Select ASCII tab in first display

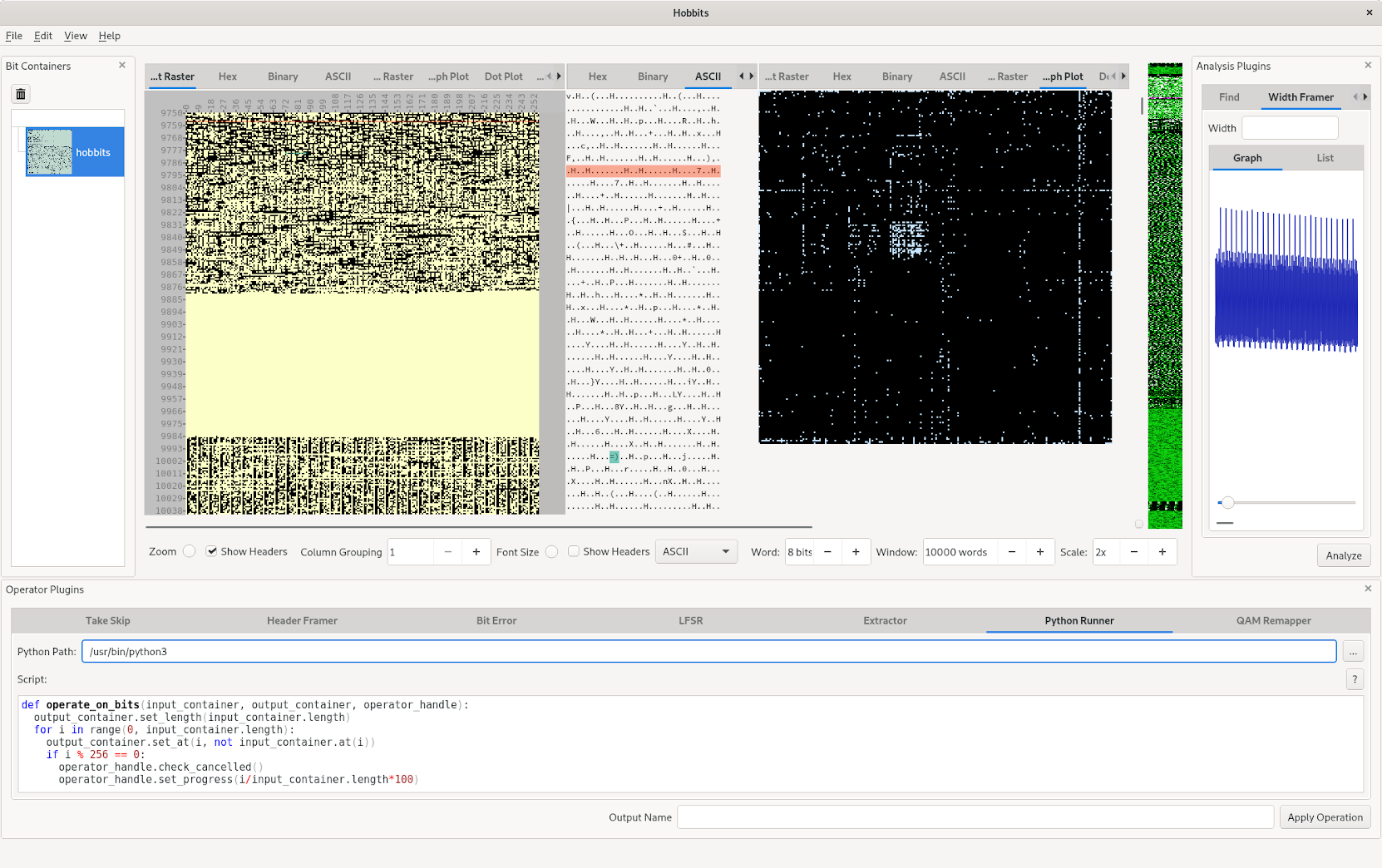338,76
